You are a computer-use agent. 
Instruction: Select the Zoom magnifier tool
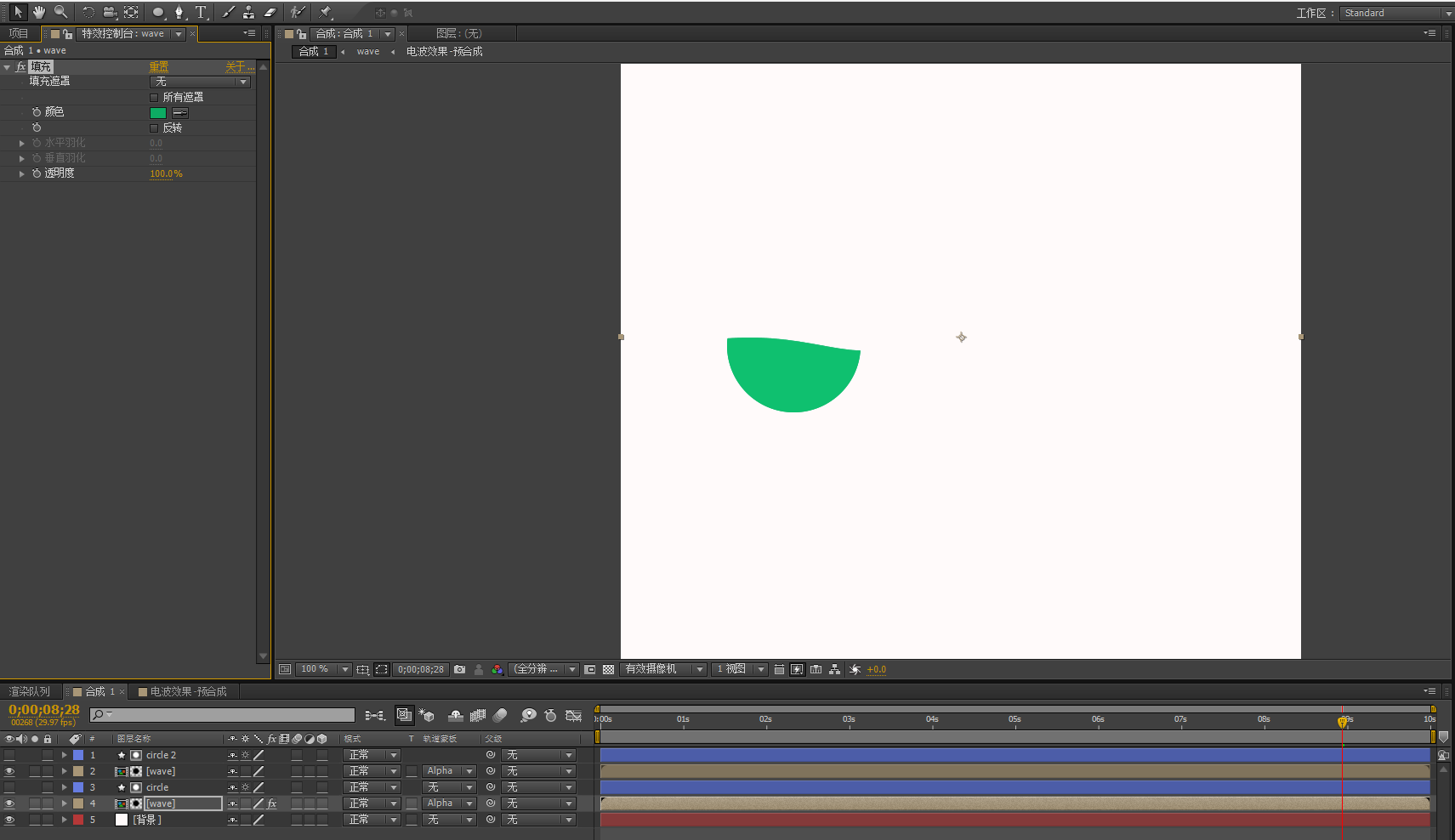60,12
